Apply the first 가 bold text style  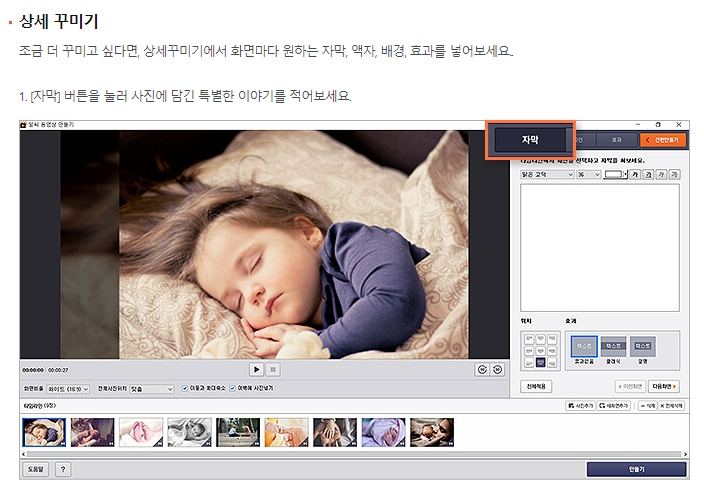pos(635,174)
